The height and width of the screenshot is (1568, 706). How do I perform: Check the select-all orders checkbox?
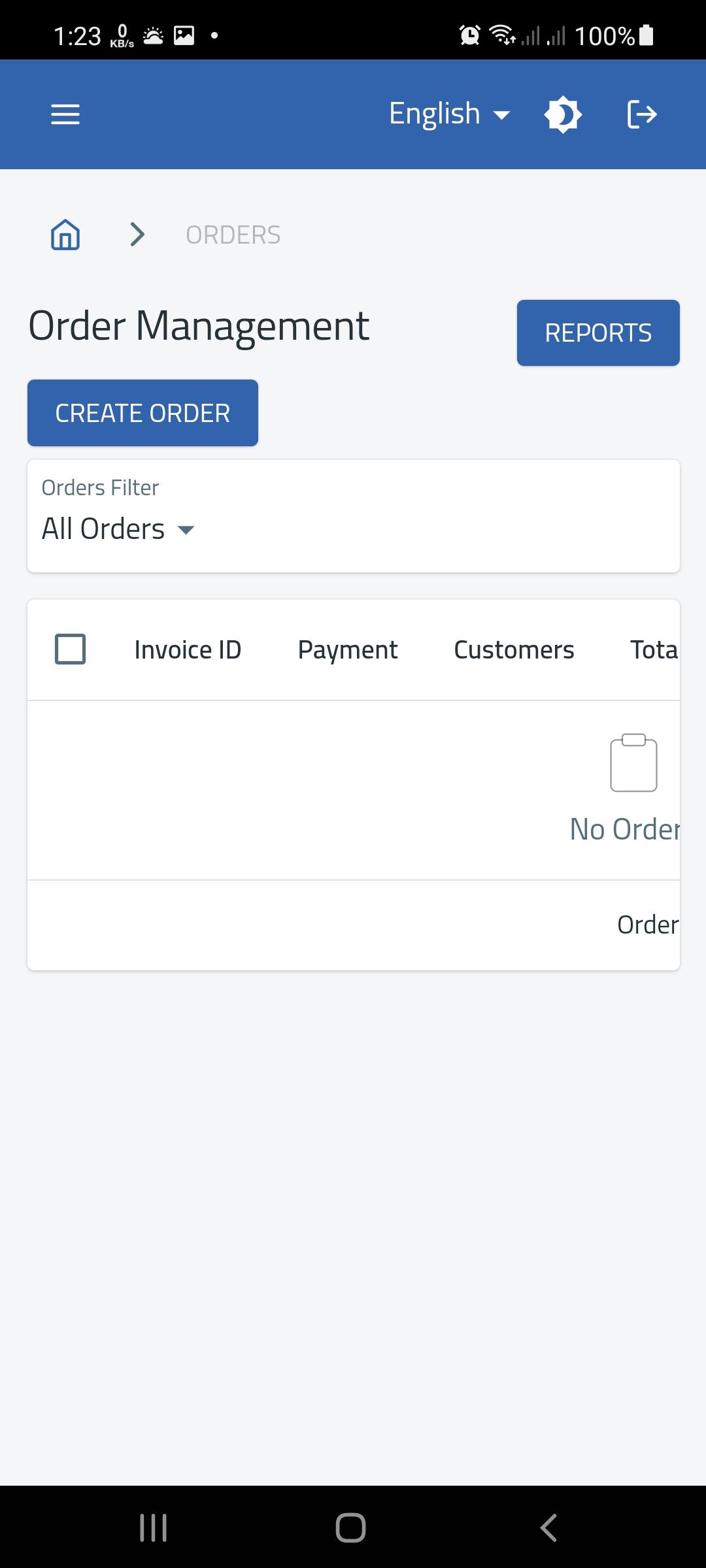[70, 649]
